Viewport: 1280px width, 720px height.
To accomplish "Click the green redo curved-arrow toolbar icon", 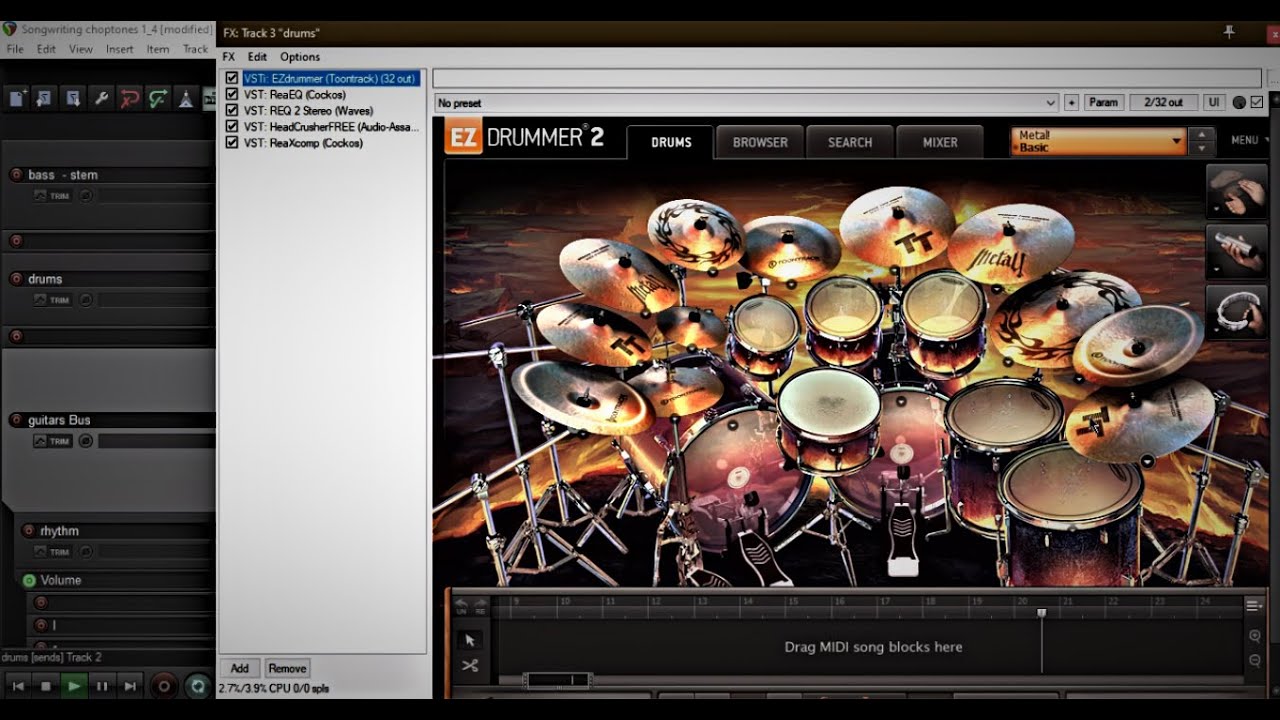I will pyautogui.click(x=157, y=98).
